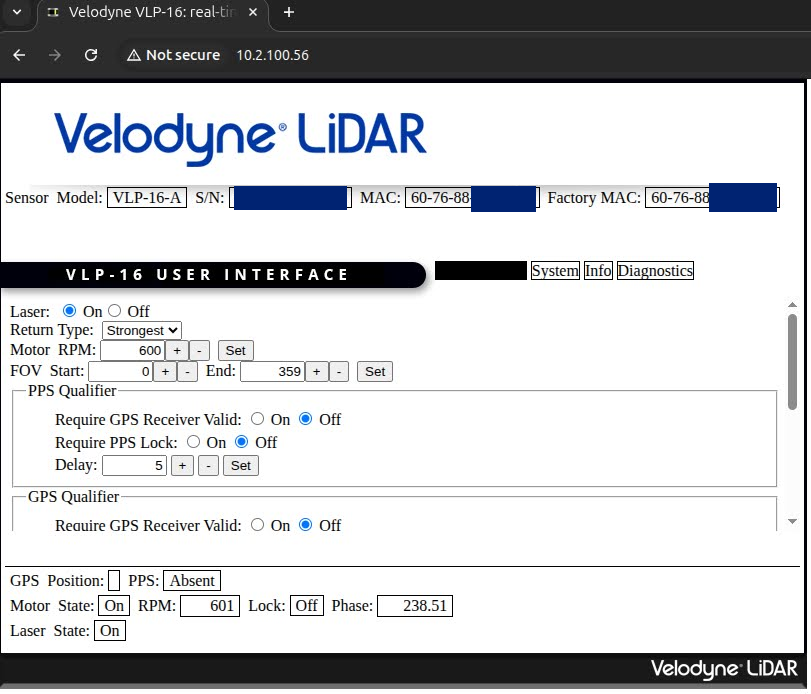
Task: Click the PPS Delay input field
Action: pyautogui.click(x=134, y=465)
